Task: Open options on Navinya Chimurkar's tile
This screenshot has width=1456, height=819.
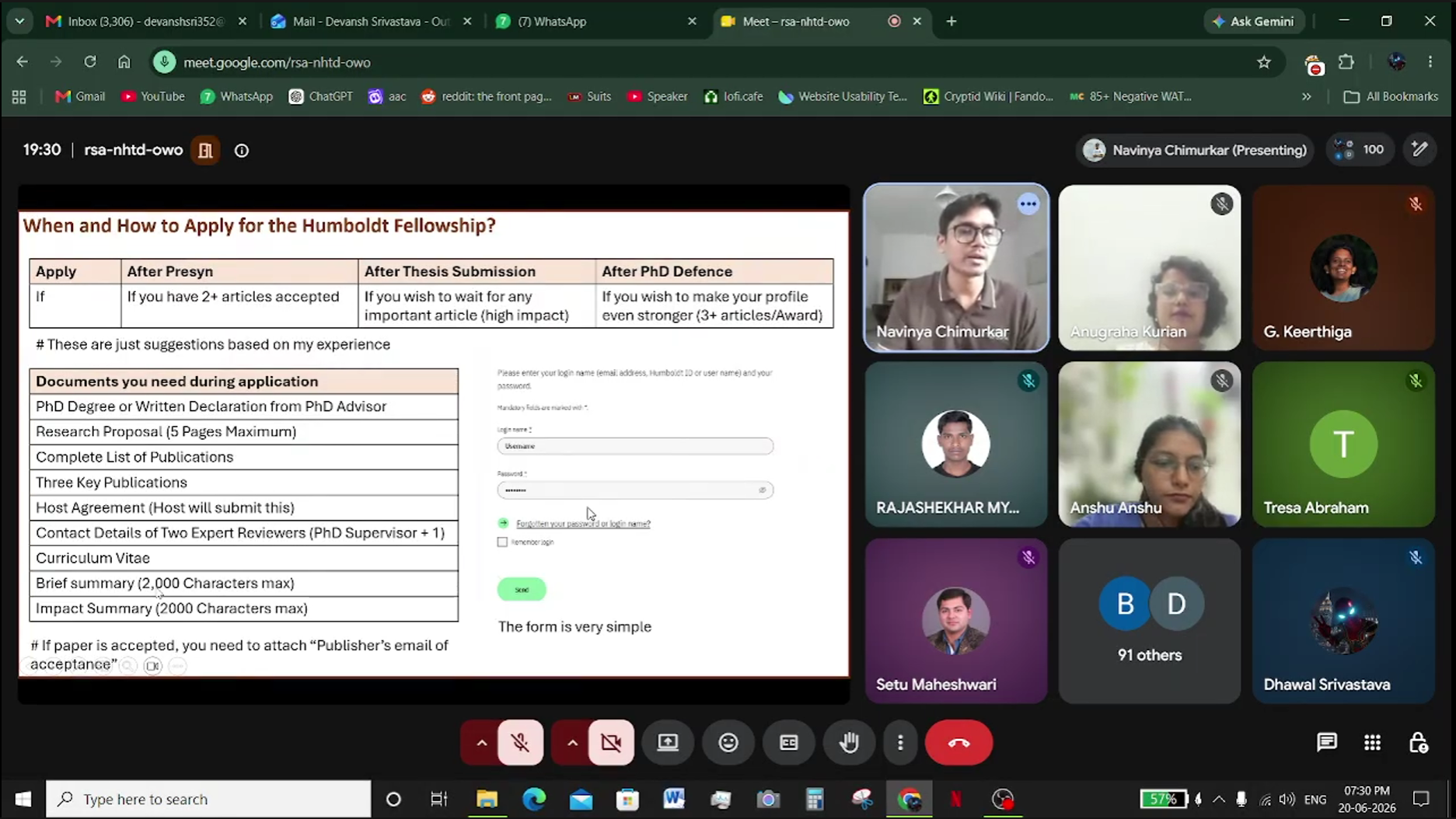Action: point(1028,204)
